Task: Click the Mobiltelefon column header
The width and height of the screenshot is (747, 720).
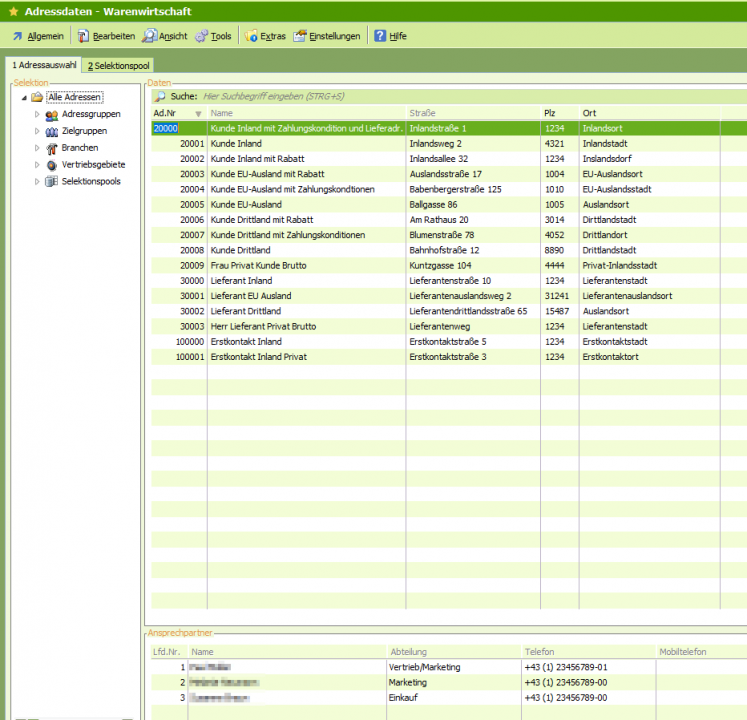Action: pos(701,652)
